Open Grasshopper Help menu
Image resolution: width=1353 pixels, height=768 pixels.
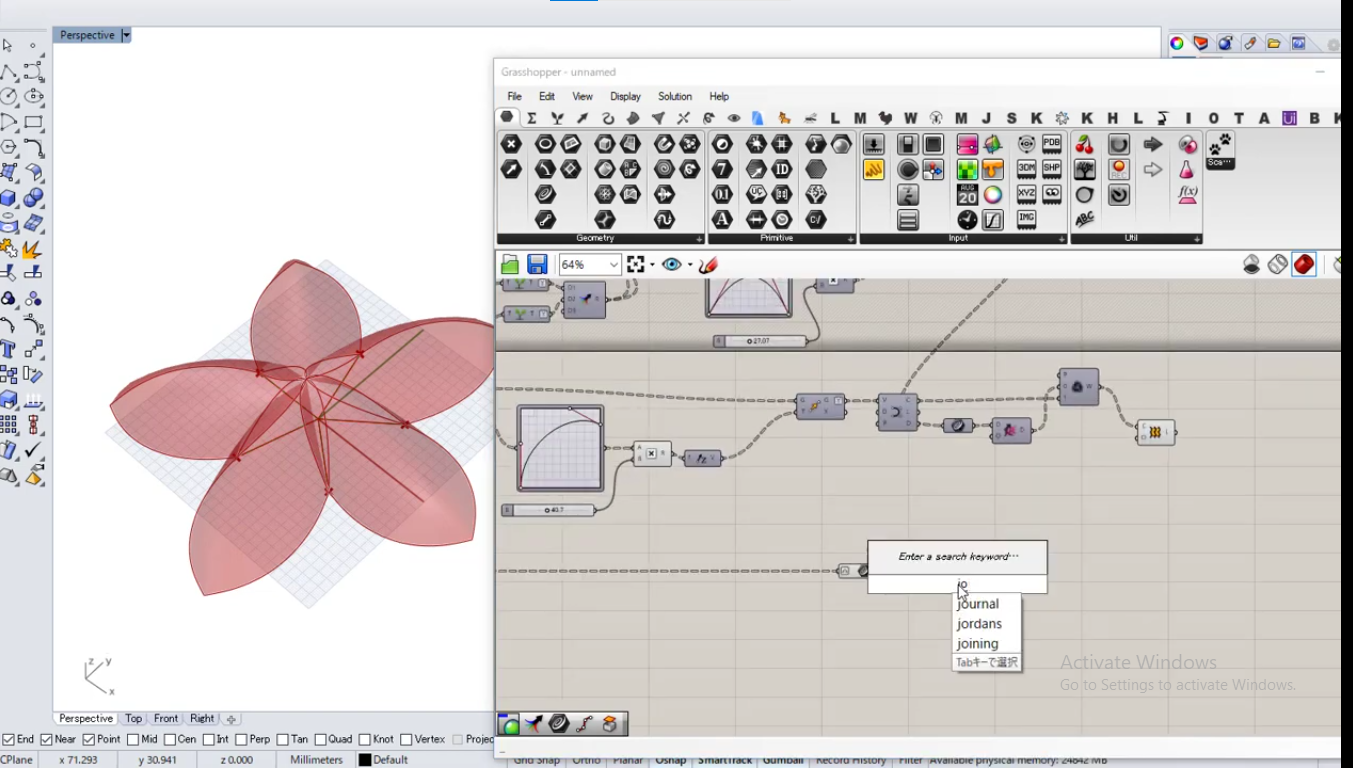click(x=719, y=97)
